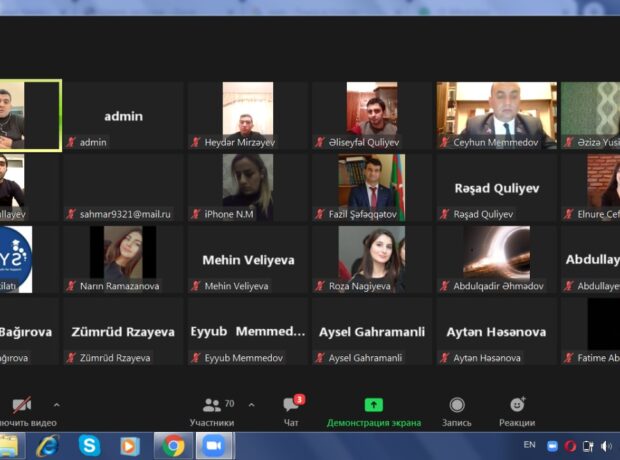
Task: Open Skype from the taskbar
Action: (89, 446)
